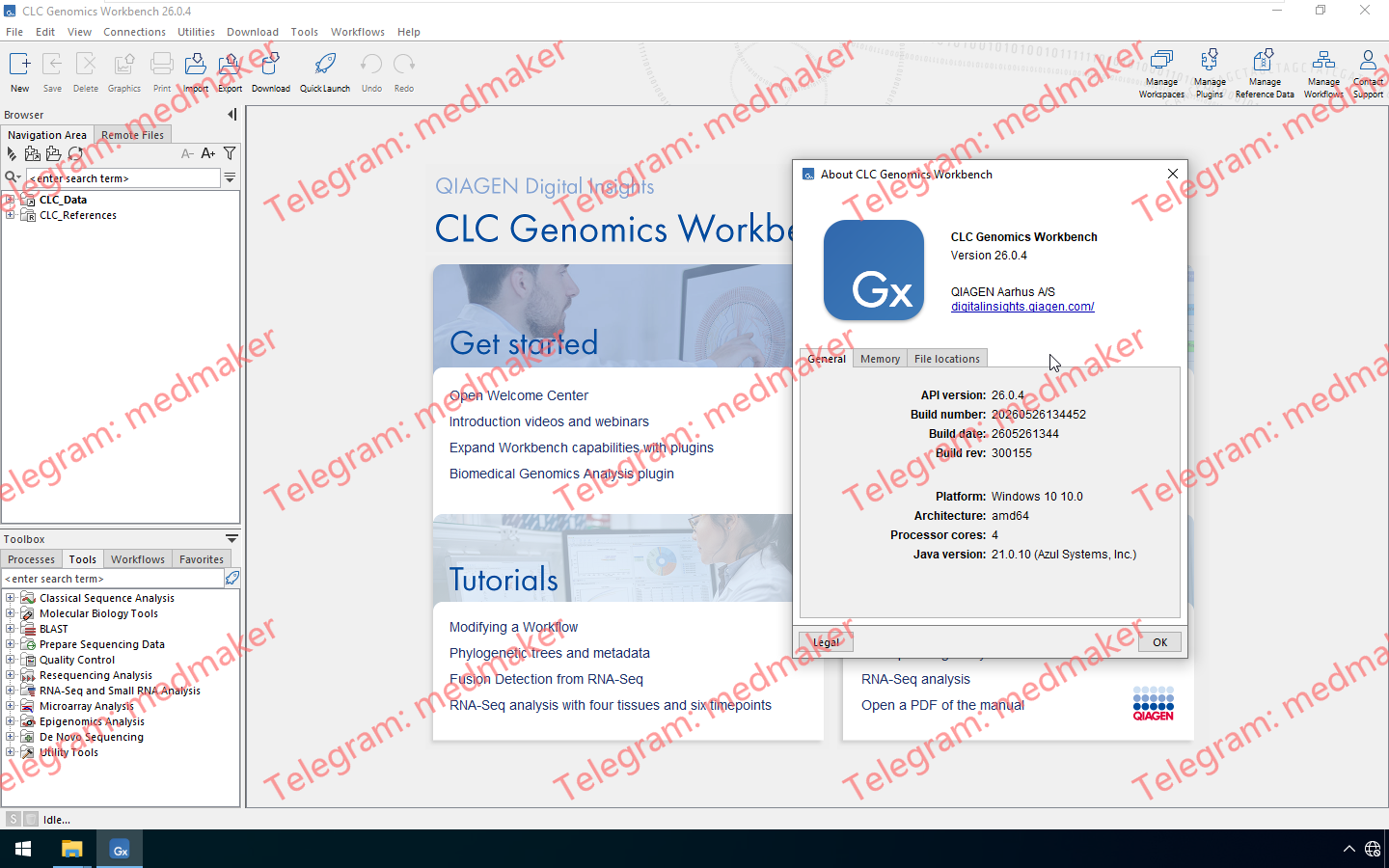Screen dimensions: 1389x868
Task: Expand the BLAST tools folder
Action: 10,629
